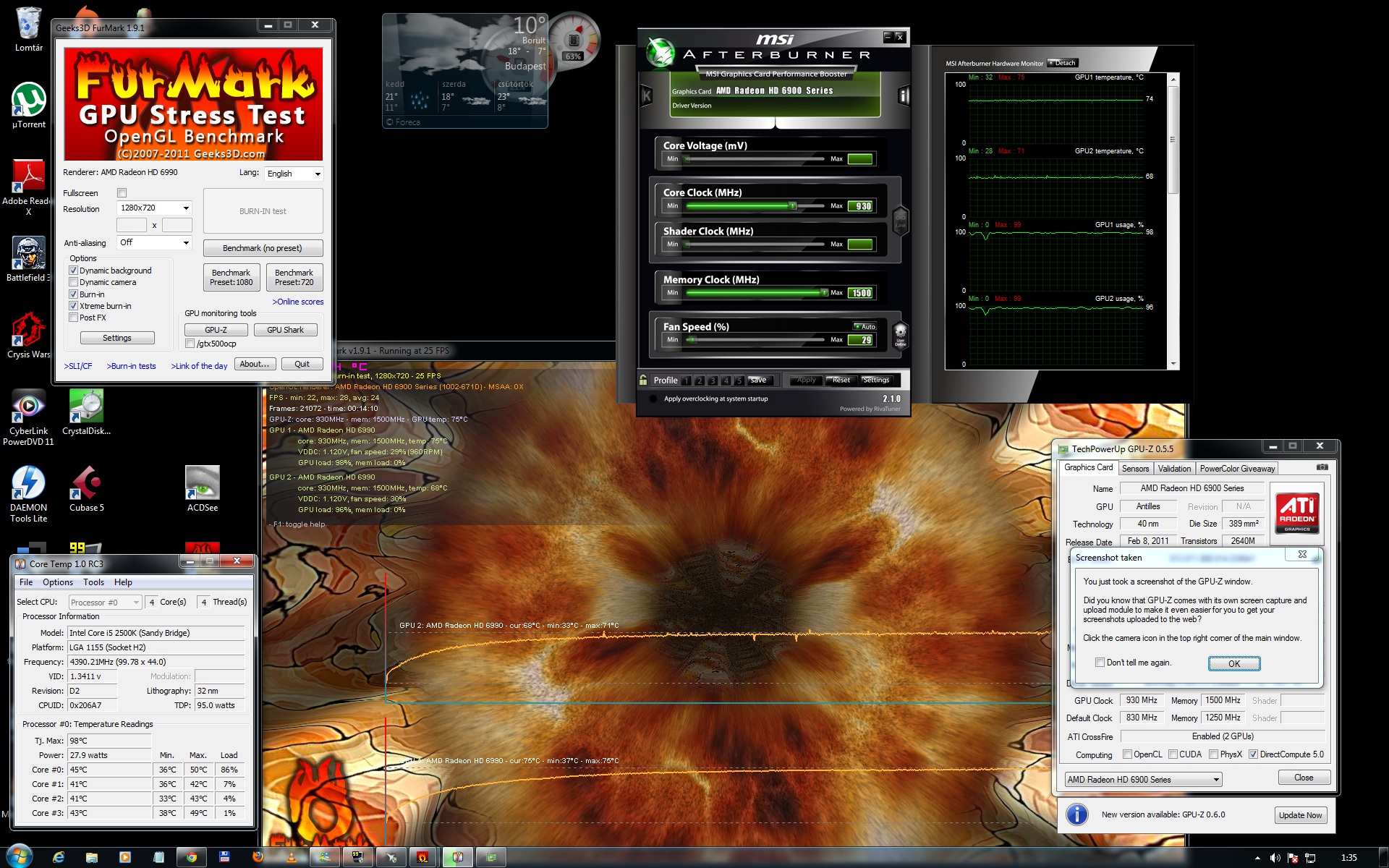Image resolution: width=1389 pixels, height=868 pixels.
Task: Open the Core Temp Tools menu
Action: point(93,582)
